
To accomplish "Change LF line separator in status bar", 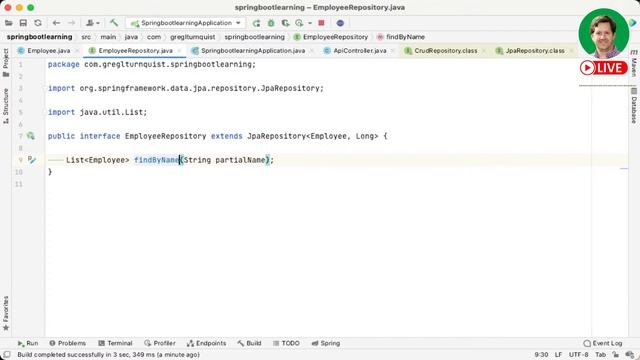I will (558, 355).
